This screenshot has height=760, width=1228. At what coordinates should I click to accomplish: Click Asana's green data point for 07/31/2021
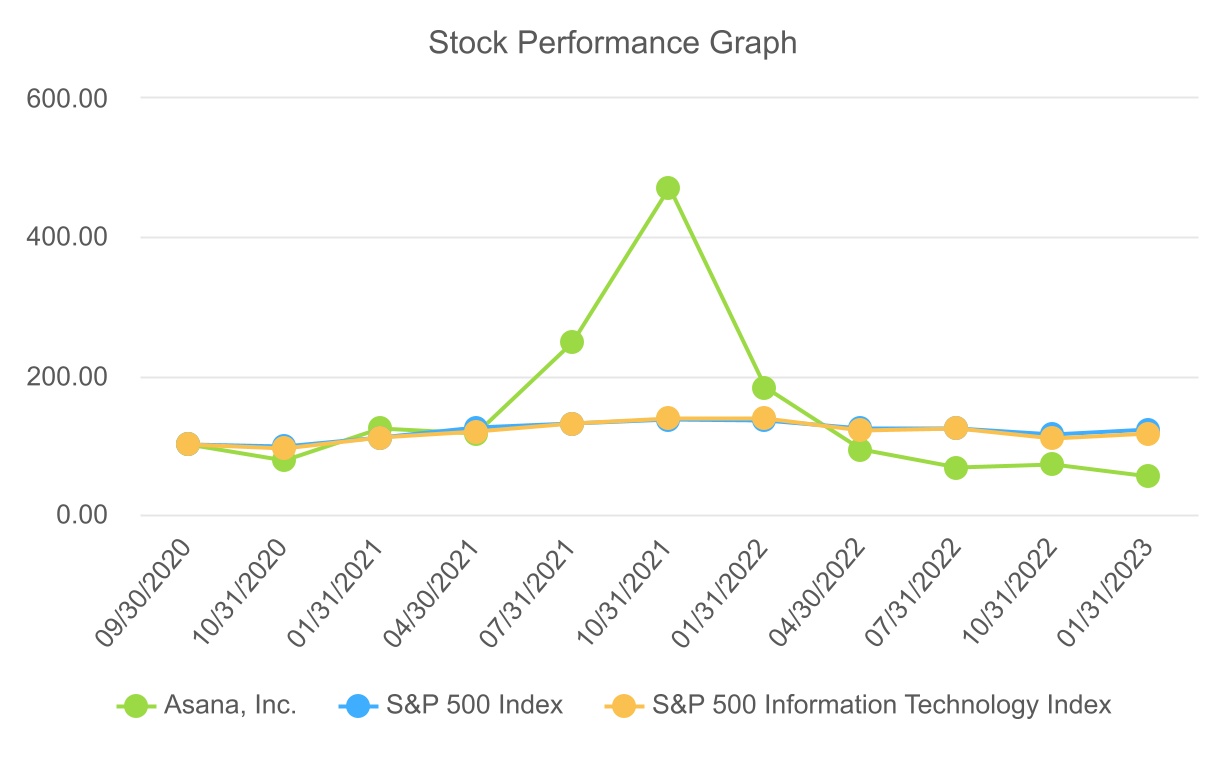tap(572, 342)
